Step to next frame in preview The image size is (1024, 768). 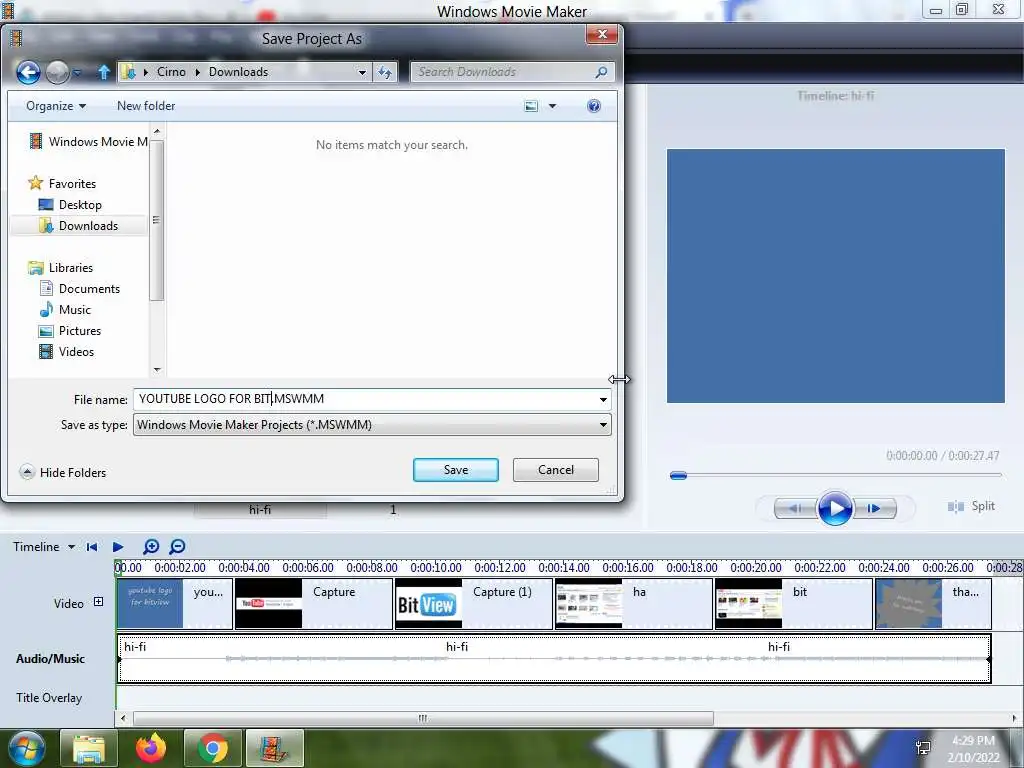pos(874,508)
